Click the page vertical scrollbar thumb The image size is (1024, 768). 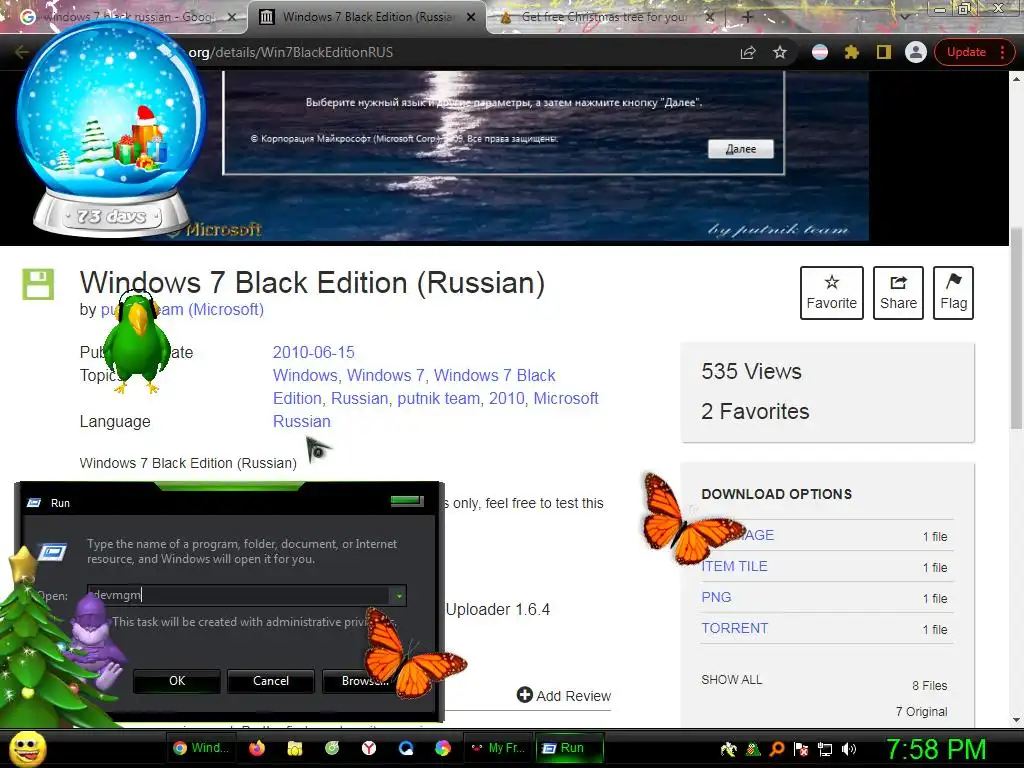1016,328
